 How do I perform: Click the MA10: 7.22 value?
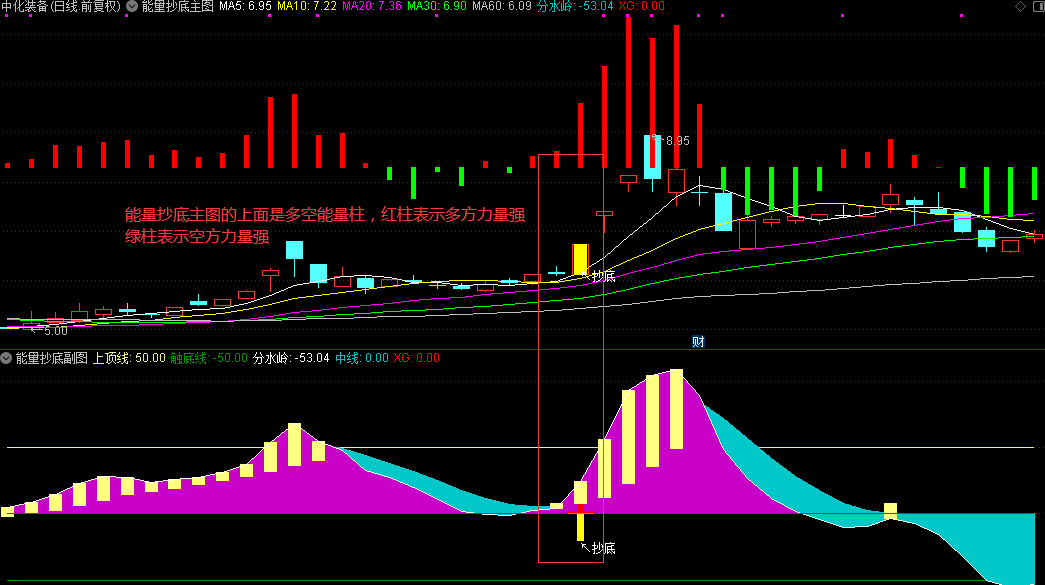[x=307, y=6]
